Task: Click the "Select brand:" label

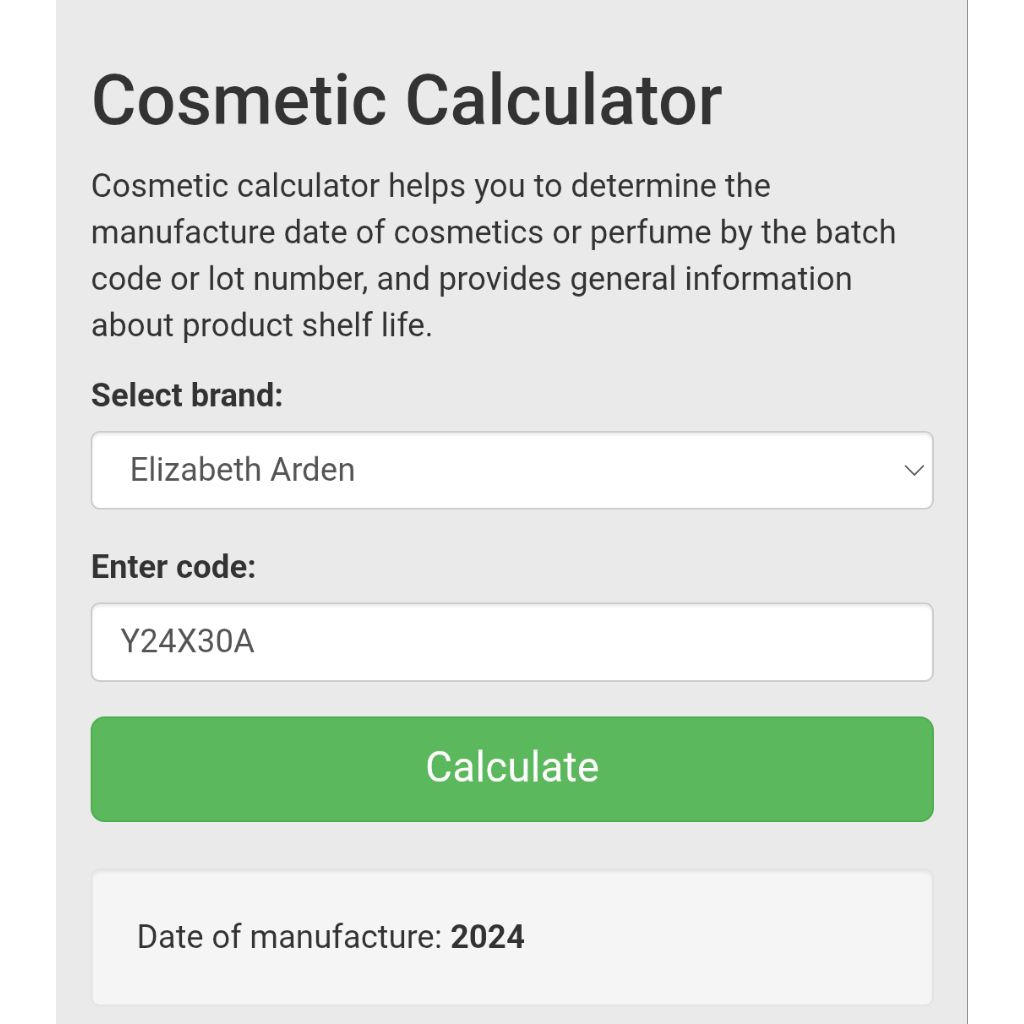Action: click(187, 395)
